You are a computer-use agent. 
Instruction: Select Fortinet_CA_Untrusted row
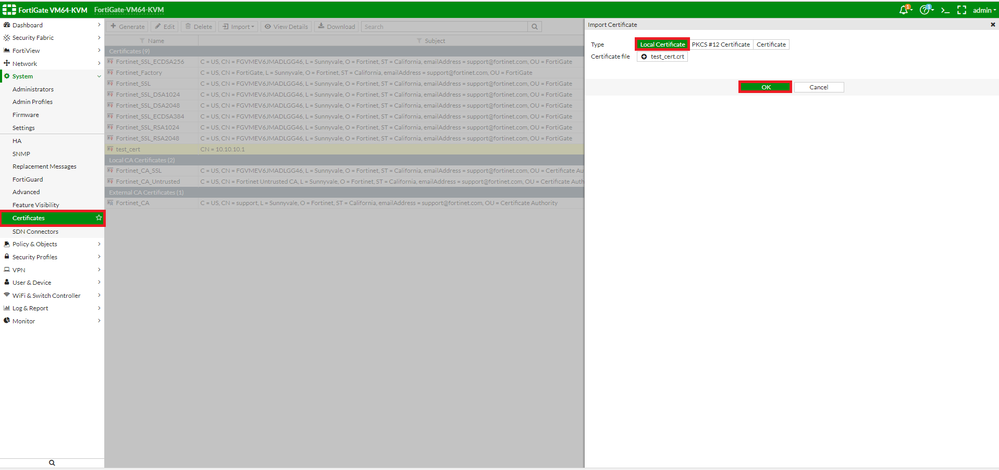pos(344,182)
